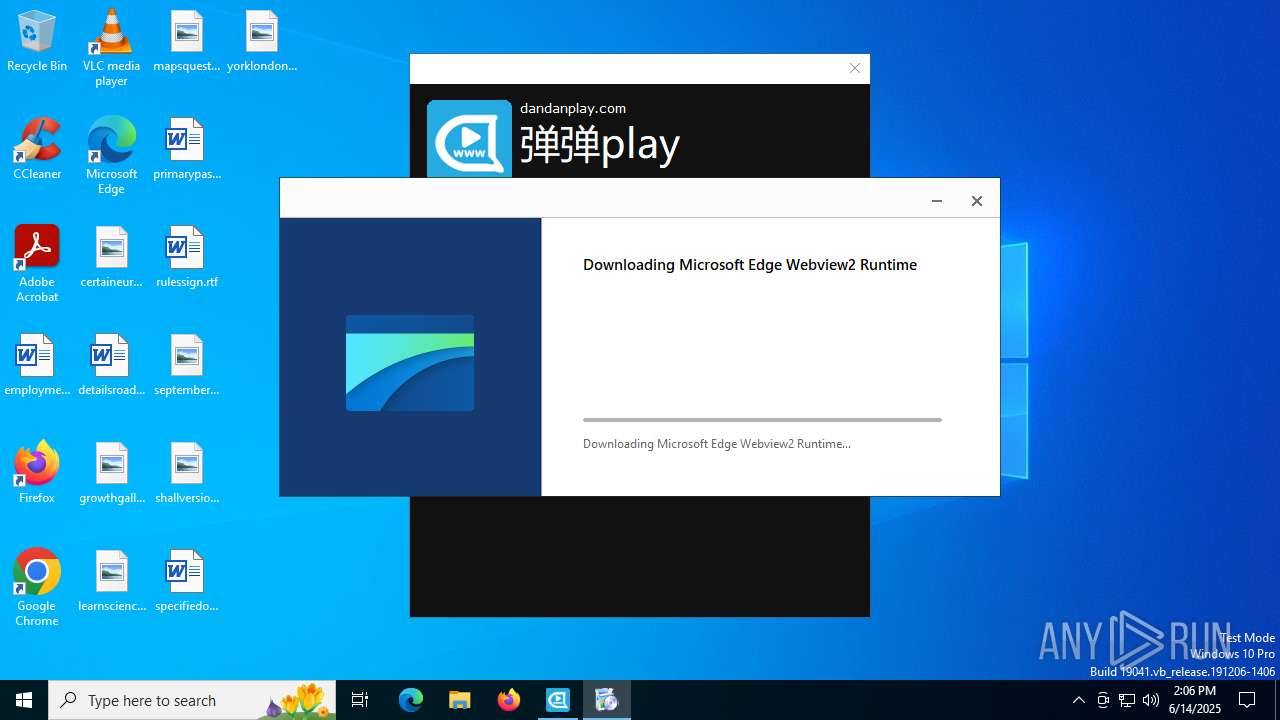Screen dimensions: 1280x720
Task: Click the dandanplay.com text
Action: pyautogui.click(x=573, y=108)
